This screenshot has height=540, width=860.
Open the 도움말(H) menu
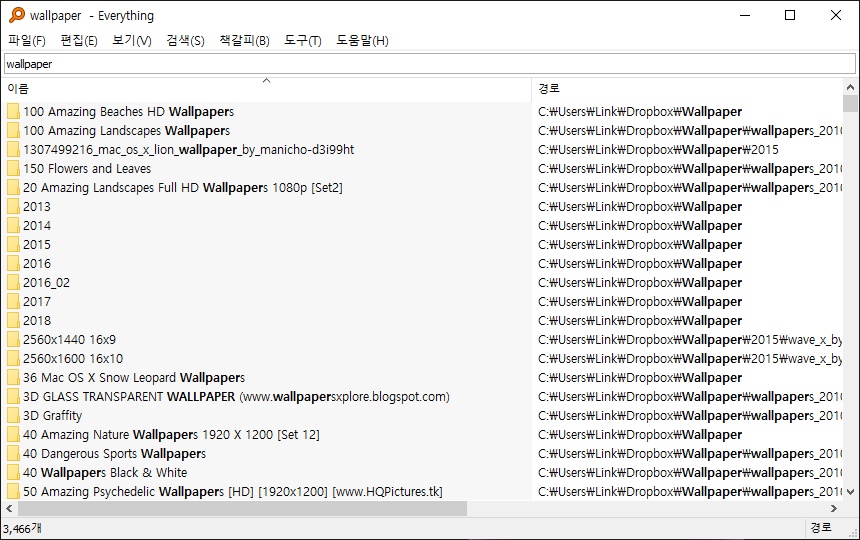[x=363, y=40]
